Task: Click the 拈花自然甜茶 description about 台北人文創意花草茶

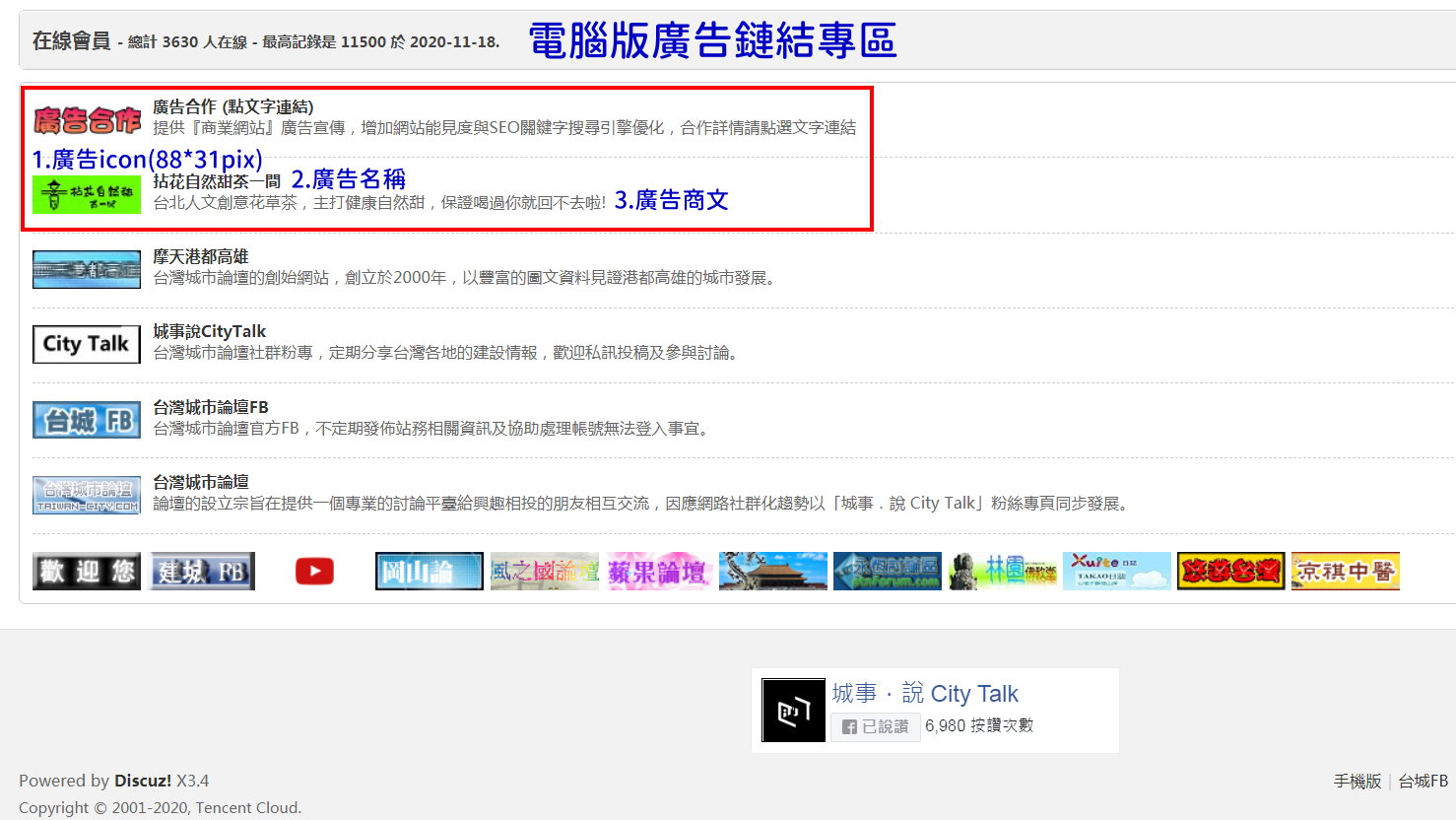Action: (379, 202)
